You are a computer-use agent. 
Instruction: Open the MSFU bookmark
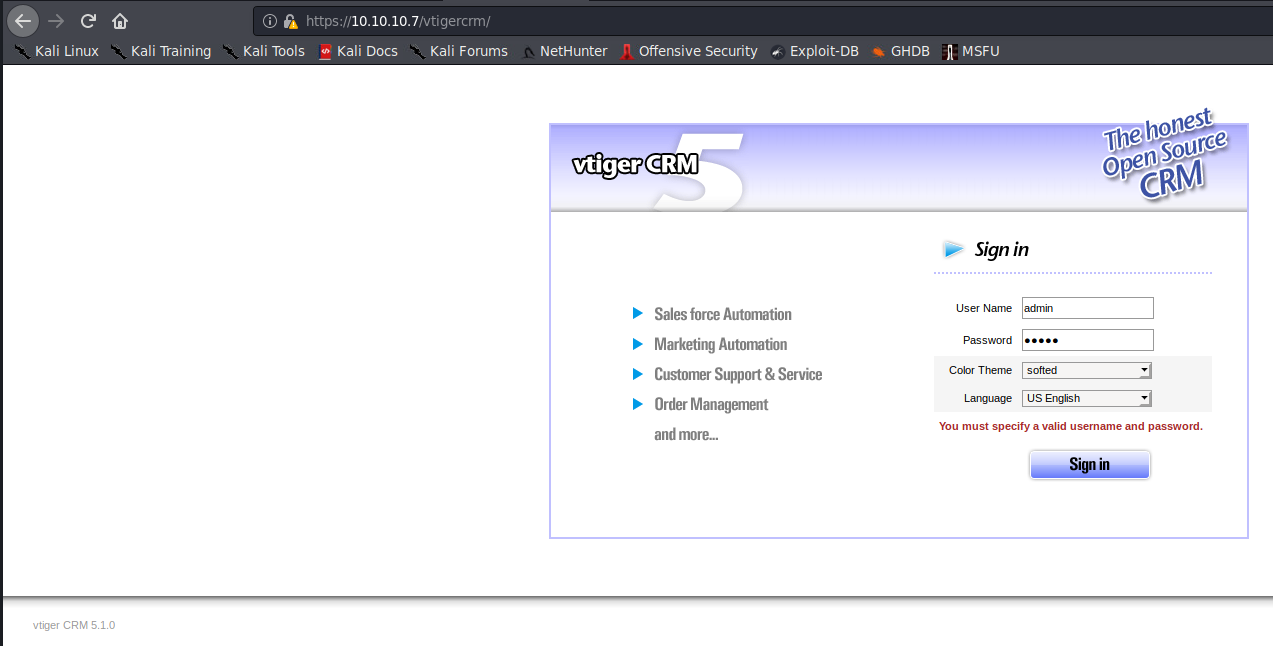pyautogui.click(x=971, y=51)
